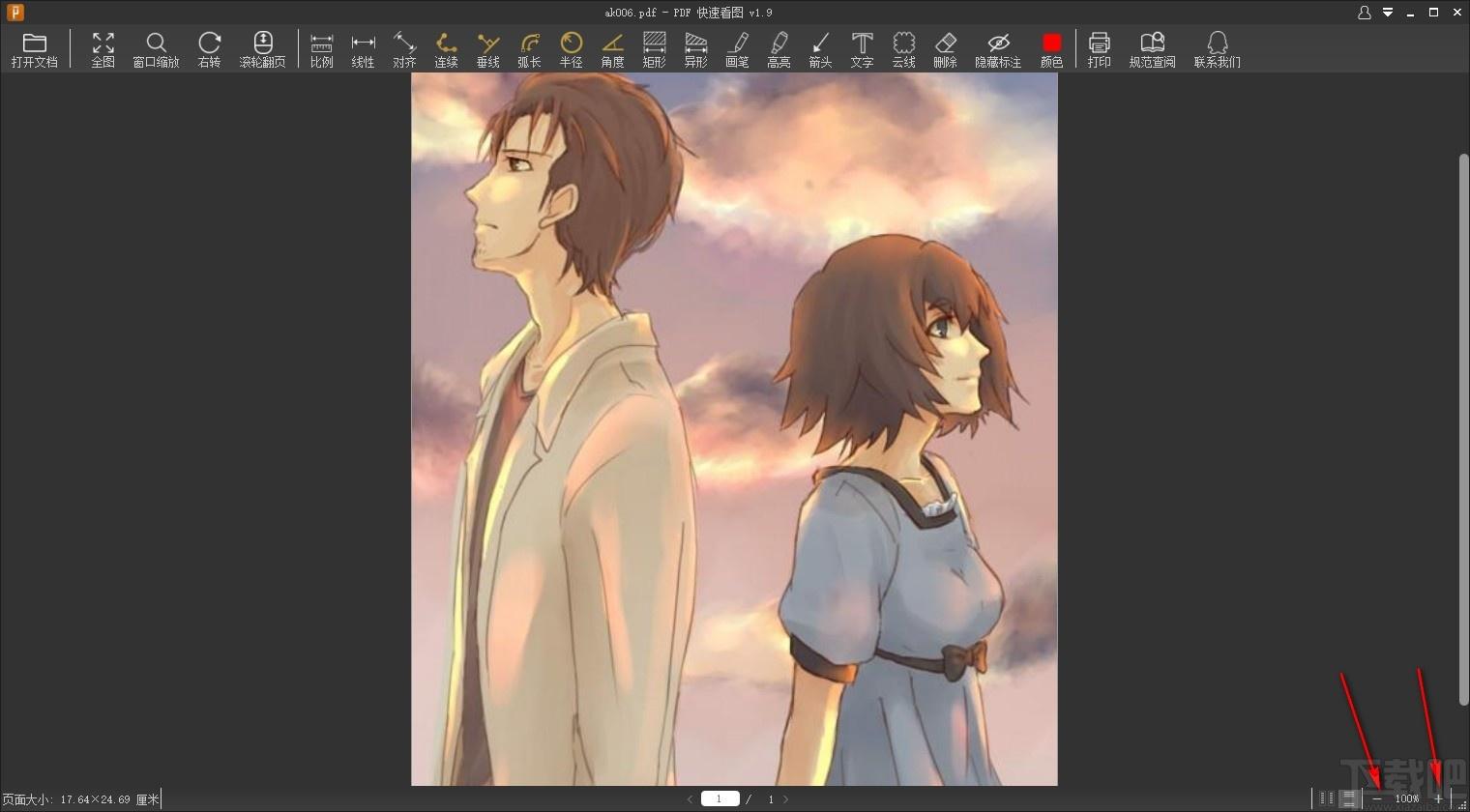Pick the 云线 cloud line annotation tool
The width and height of the screenshot is (1470, 812).
coord(903,49)
